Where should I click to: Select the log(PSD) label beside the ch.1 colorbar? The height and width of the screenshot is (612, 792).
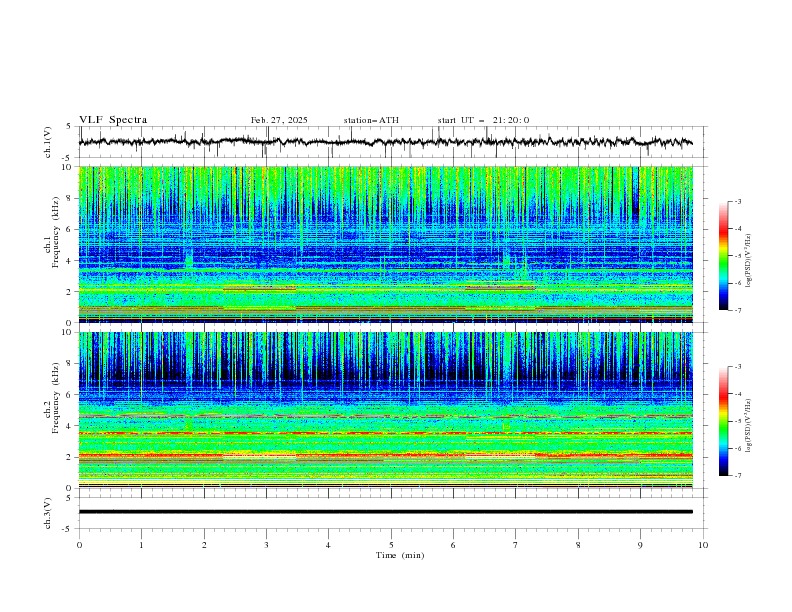[x=748, y=261]
